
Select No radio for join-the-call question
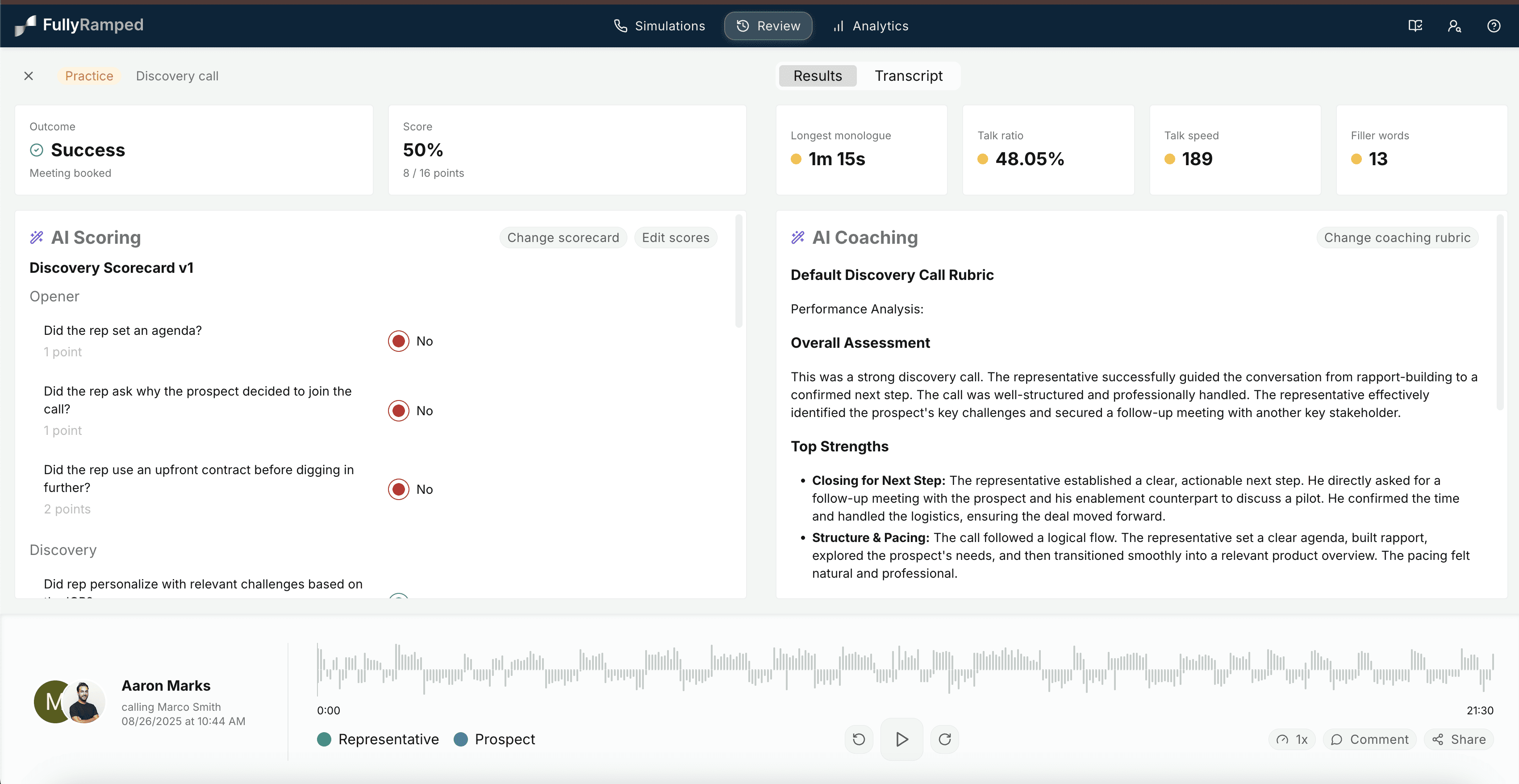[x=399, y=411]
